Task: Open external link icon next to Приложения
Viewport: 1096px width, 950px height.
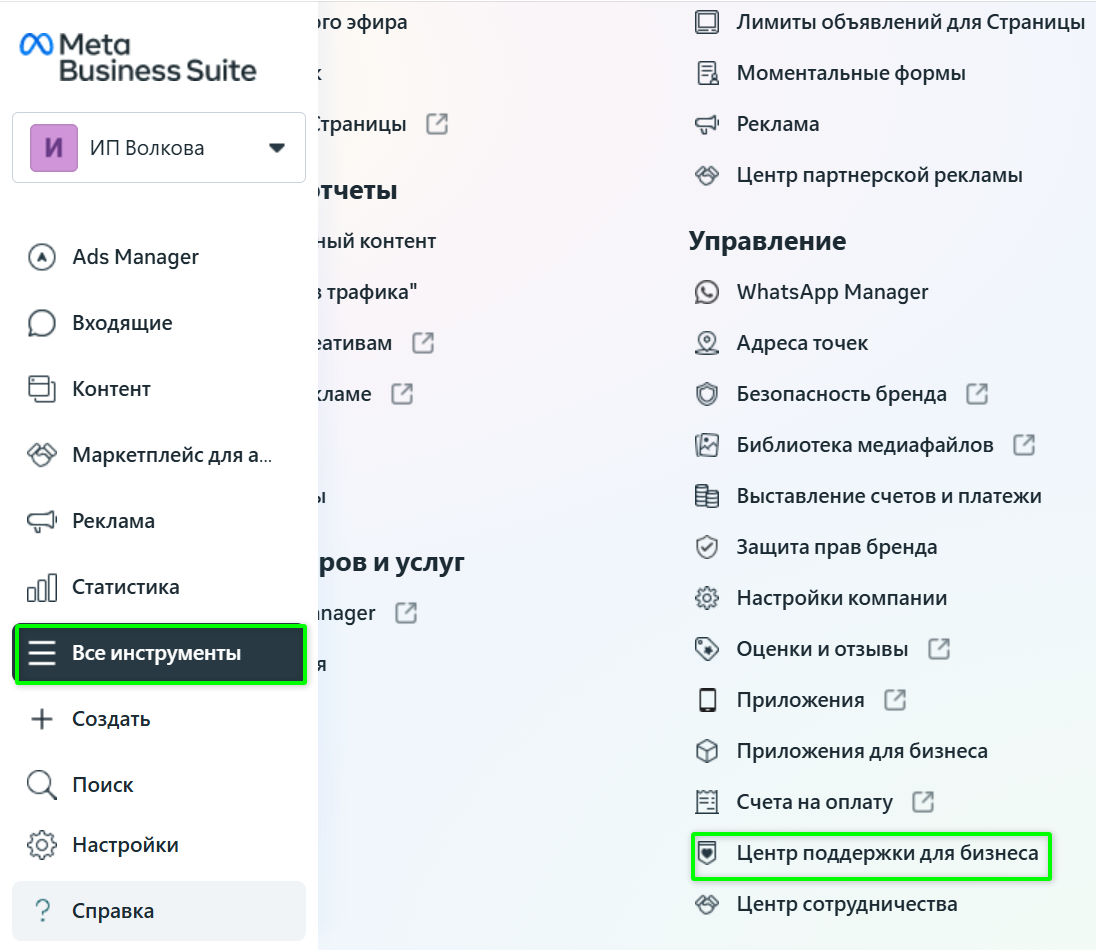Action: (x=895, y=700)
